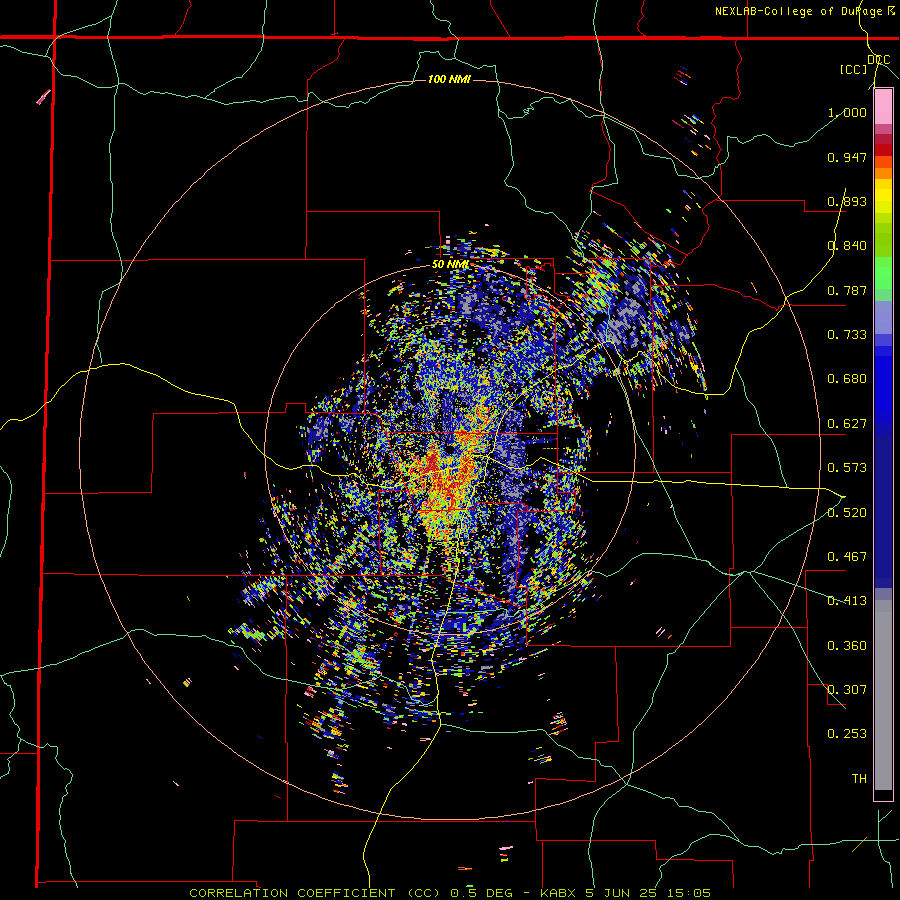This screenshot has width=900, height=900.
Task: Click the 0.413 legend value
Action: pyautogui.click(x=847, y=601)
